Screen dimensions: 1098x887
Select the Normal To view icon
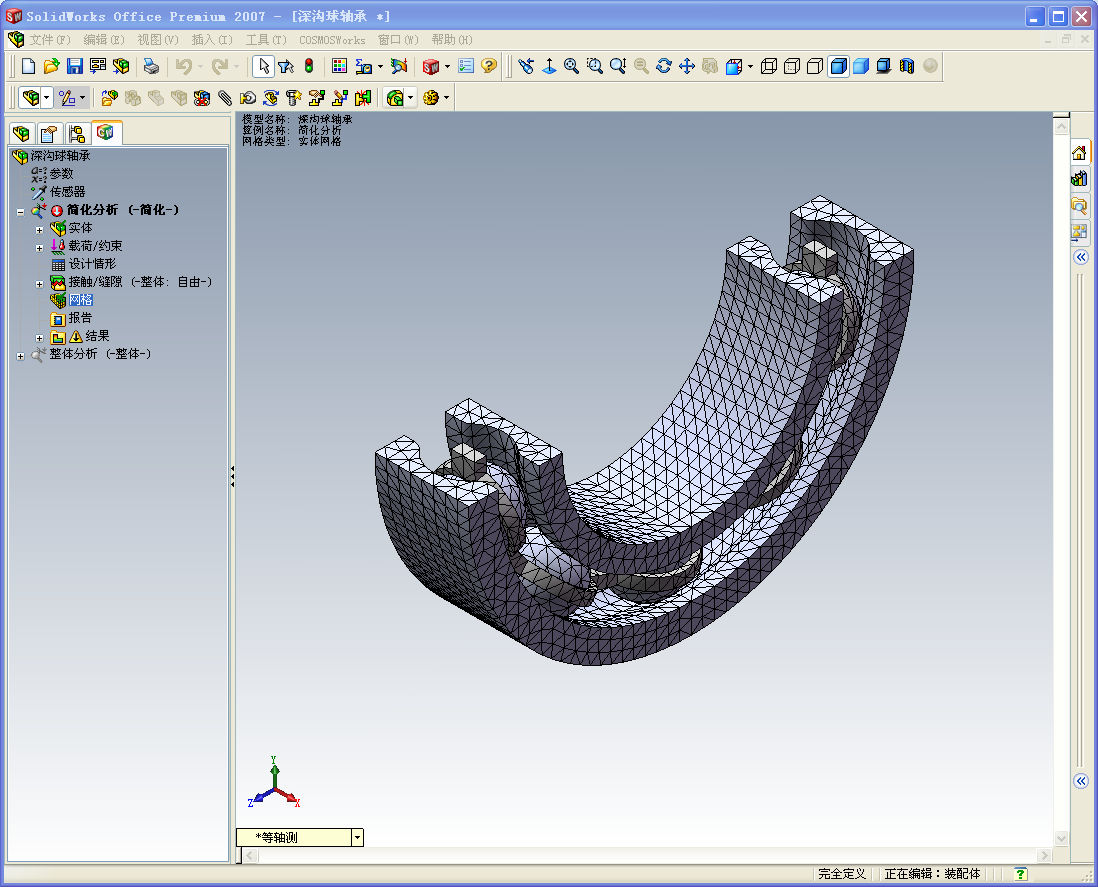[x=549, y=67]
